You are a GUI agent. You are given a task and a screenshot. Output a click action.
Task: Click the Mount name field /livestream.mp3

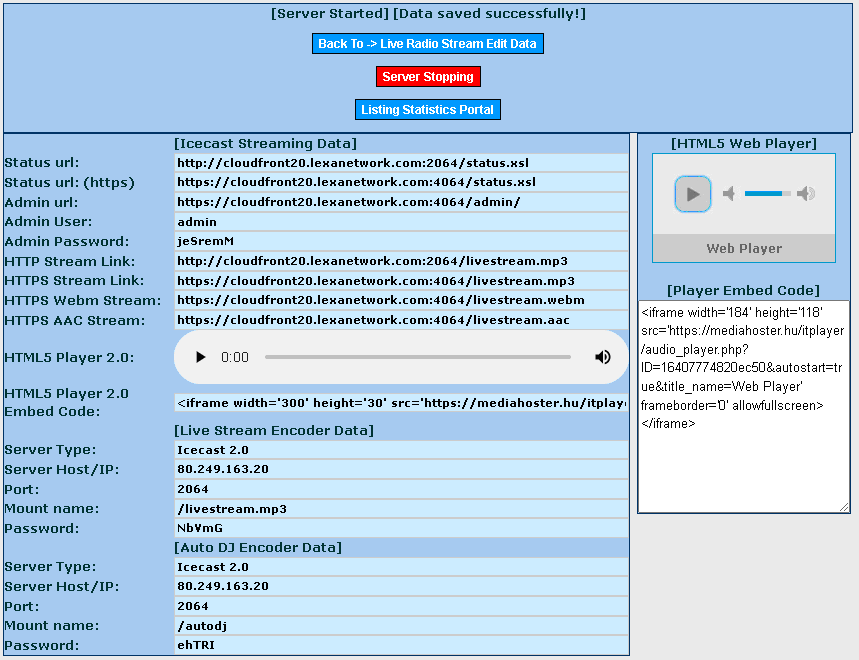(401, 509)
